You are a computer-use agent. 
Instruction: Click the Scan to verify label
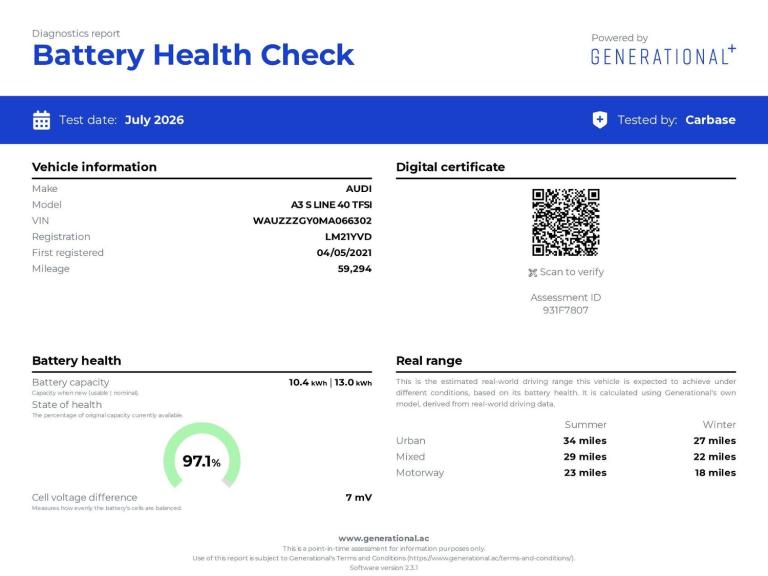click(x=572, y=272)
